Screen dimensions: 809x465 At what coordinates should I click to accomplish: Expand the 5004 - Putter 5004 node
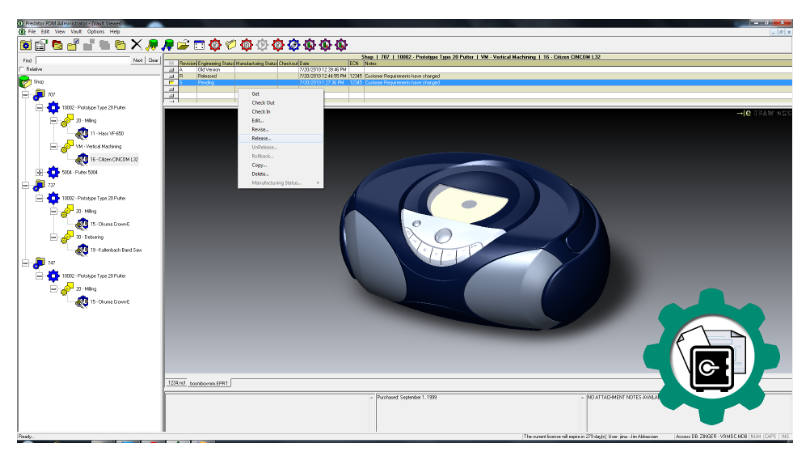40,172
